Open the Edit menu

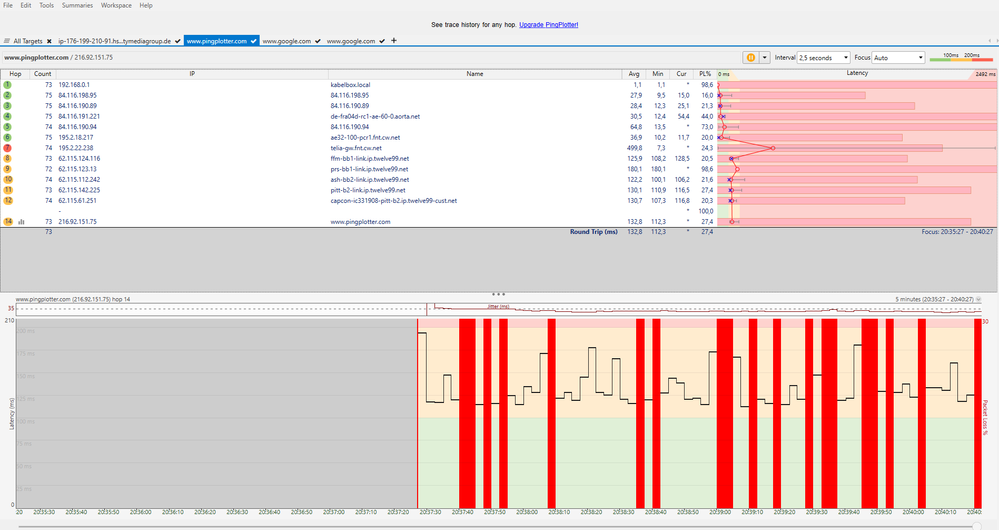[25, 5]
